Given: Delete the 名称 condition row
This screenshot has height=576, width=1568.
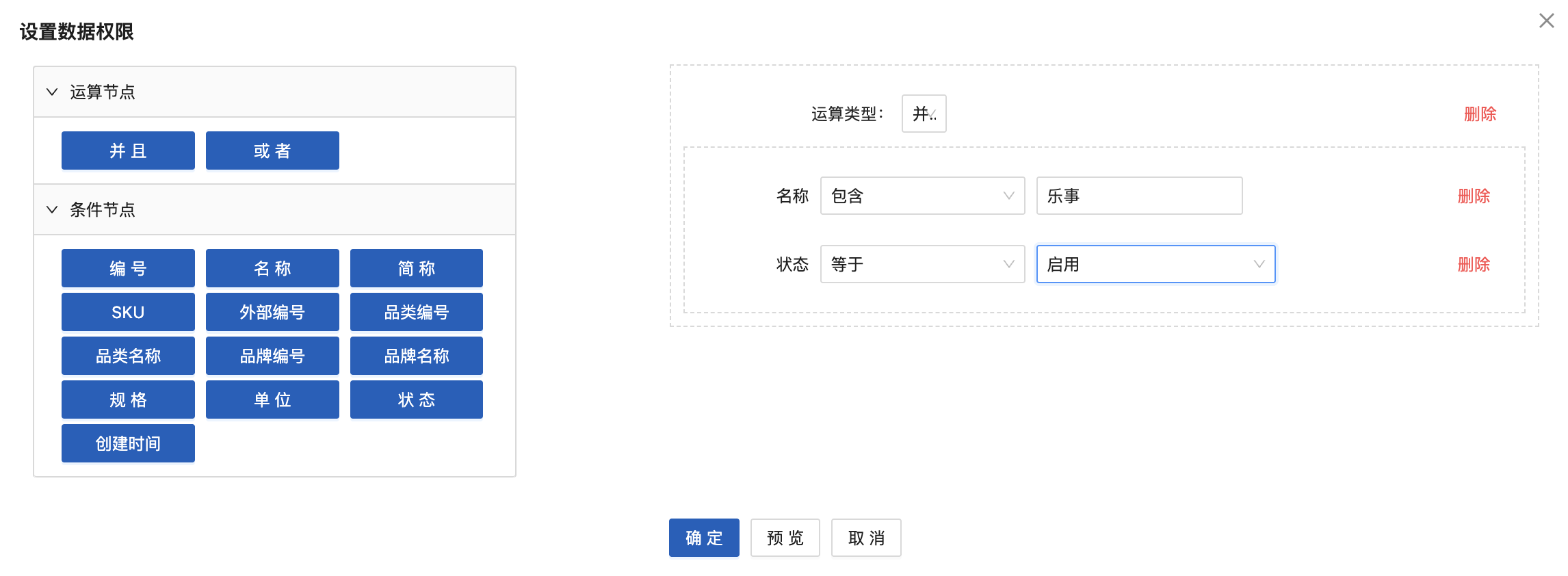Looking at the screenshot, I should [1474, 196].
